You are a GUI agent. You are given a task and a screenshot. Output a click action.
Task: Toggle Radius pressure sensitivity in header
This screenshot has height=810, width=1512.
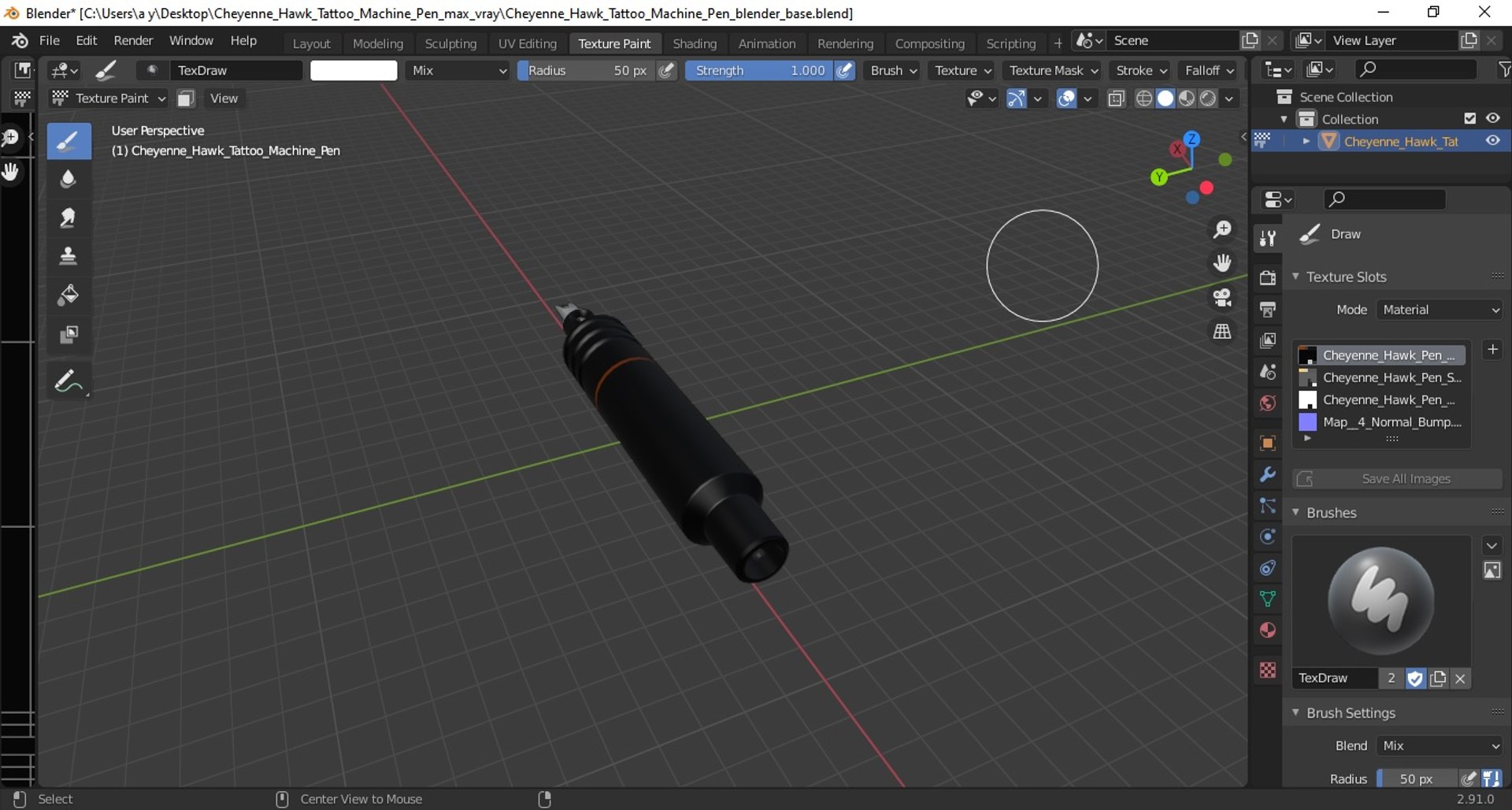pos(666,70)
